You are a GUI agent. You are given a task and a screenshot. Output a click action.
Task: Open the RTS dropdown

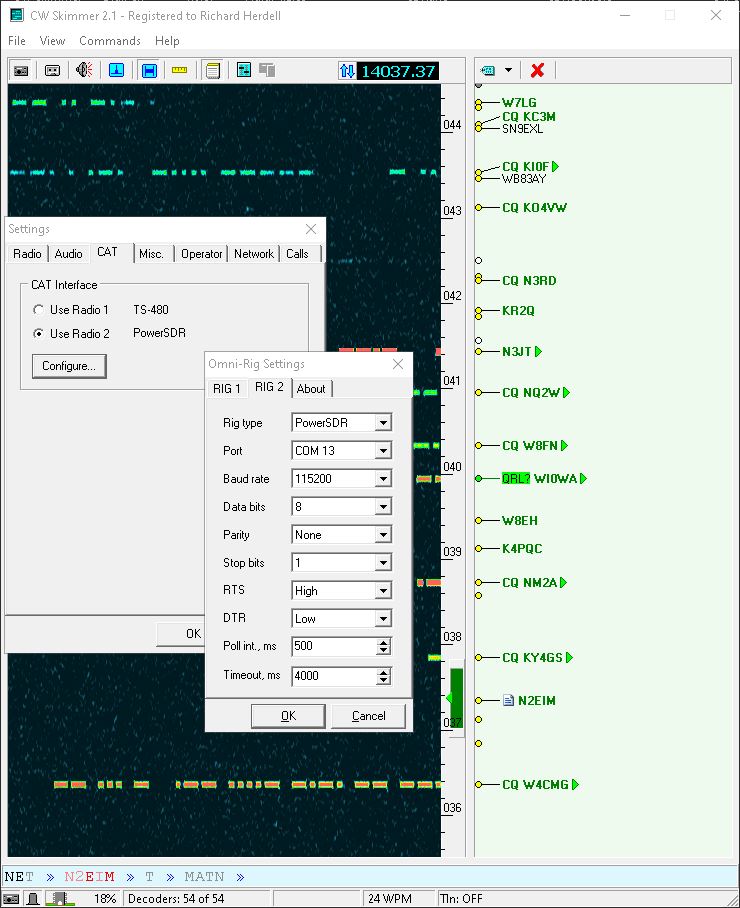click(383, 591)
